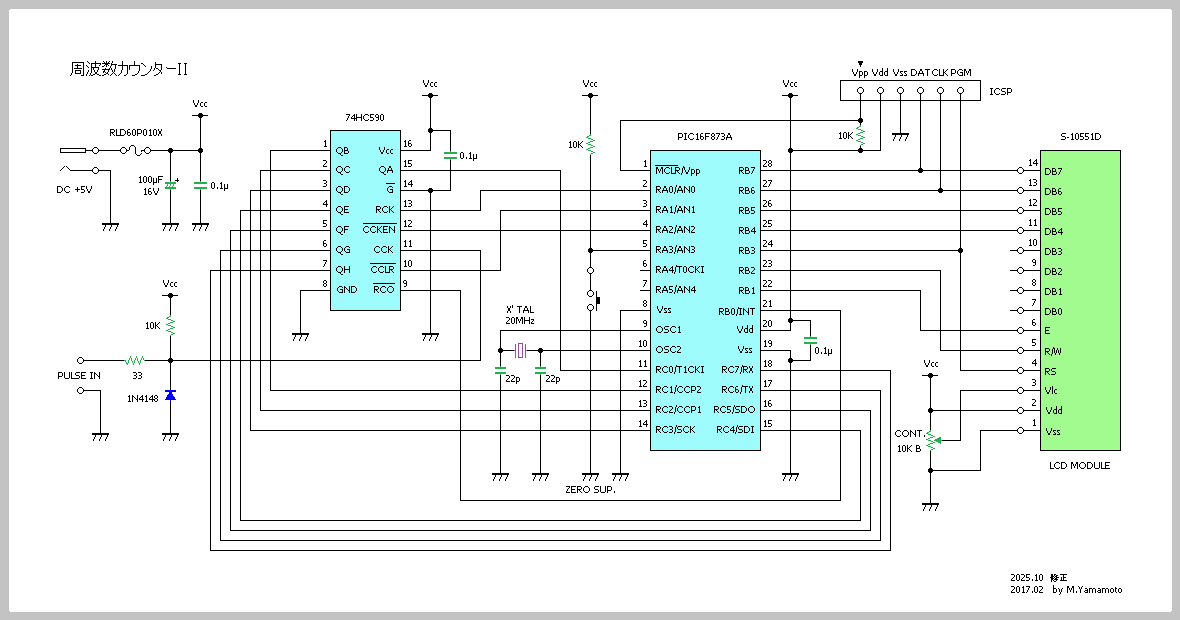
Task: Select the blue 1N4148 diode symbol
Action: pyautogui.click(x=170, y=396)
